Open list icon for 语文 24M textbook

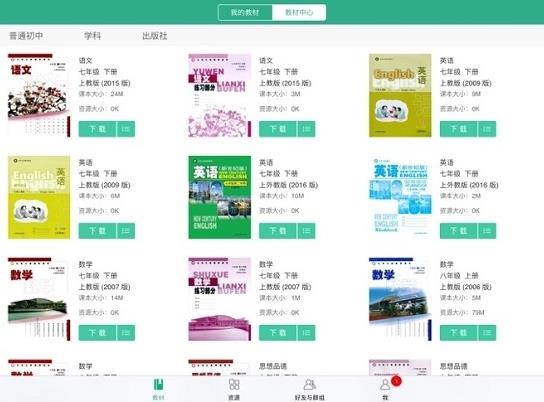(x=126, y=129)
